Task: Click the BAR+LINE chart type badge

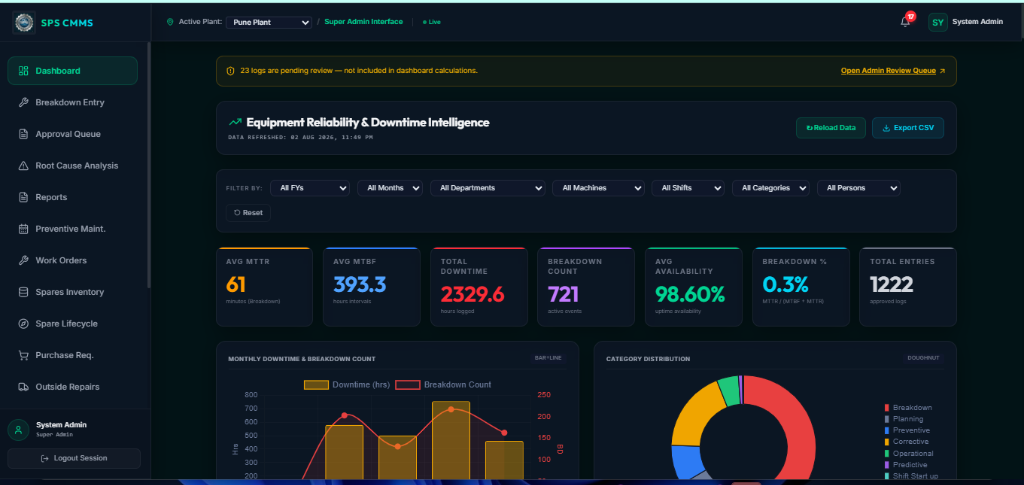Action: pos(548,358)
